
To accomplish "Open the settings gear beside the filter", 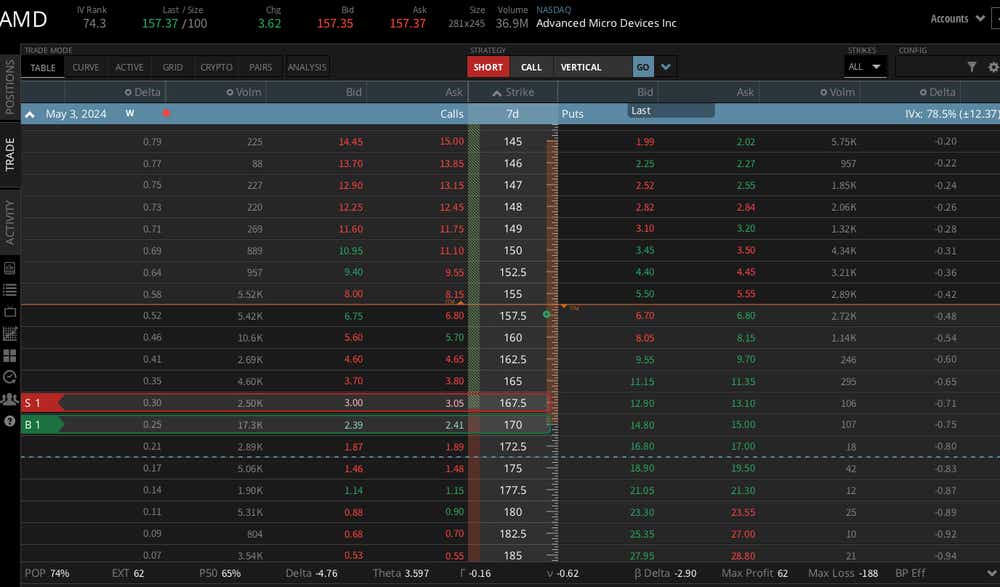I will point(993,66).
